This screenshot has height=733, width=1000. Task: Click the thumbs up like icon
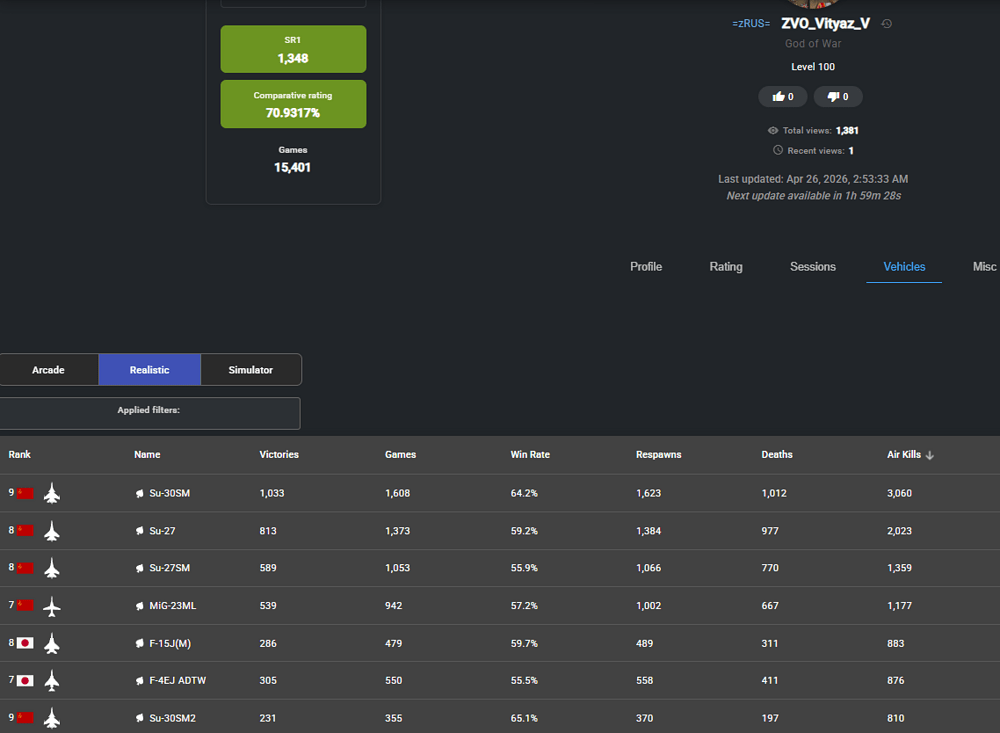coord(776,97)
